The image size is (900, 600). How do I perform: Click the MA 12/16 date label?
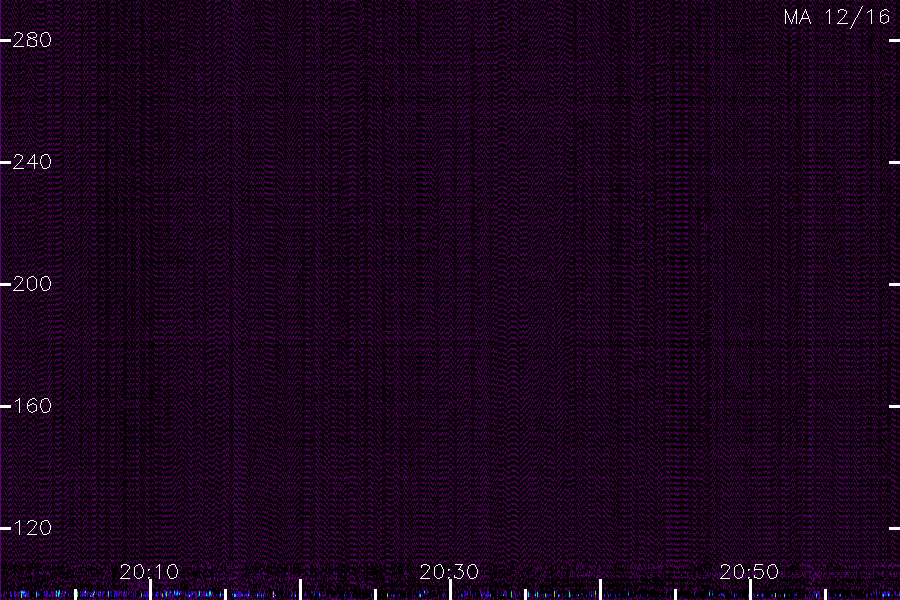click(837, 17)
